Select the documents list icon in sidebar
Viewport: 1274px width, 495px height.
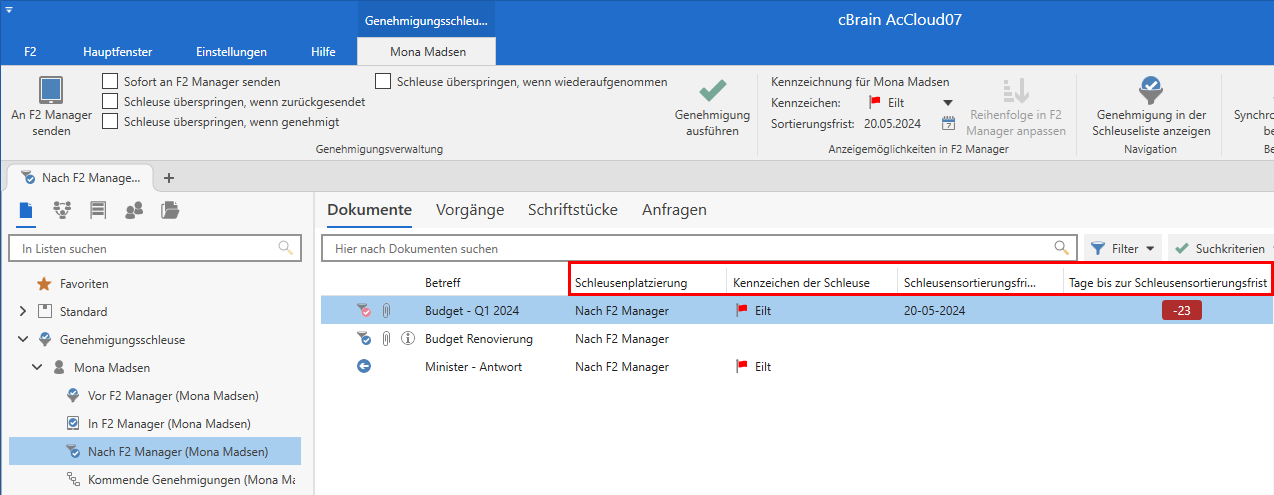pos(27,210)
